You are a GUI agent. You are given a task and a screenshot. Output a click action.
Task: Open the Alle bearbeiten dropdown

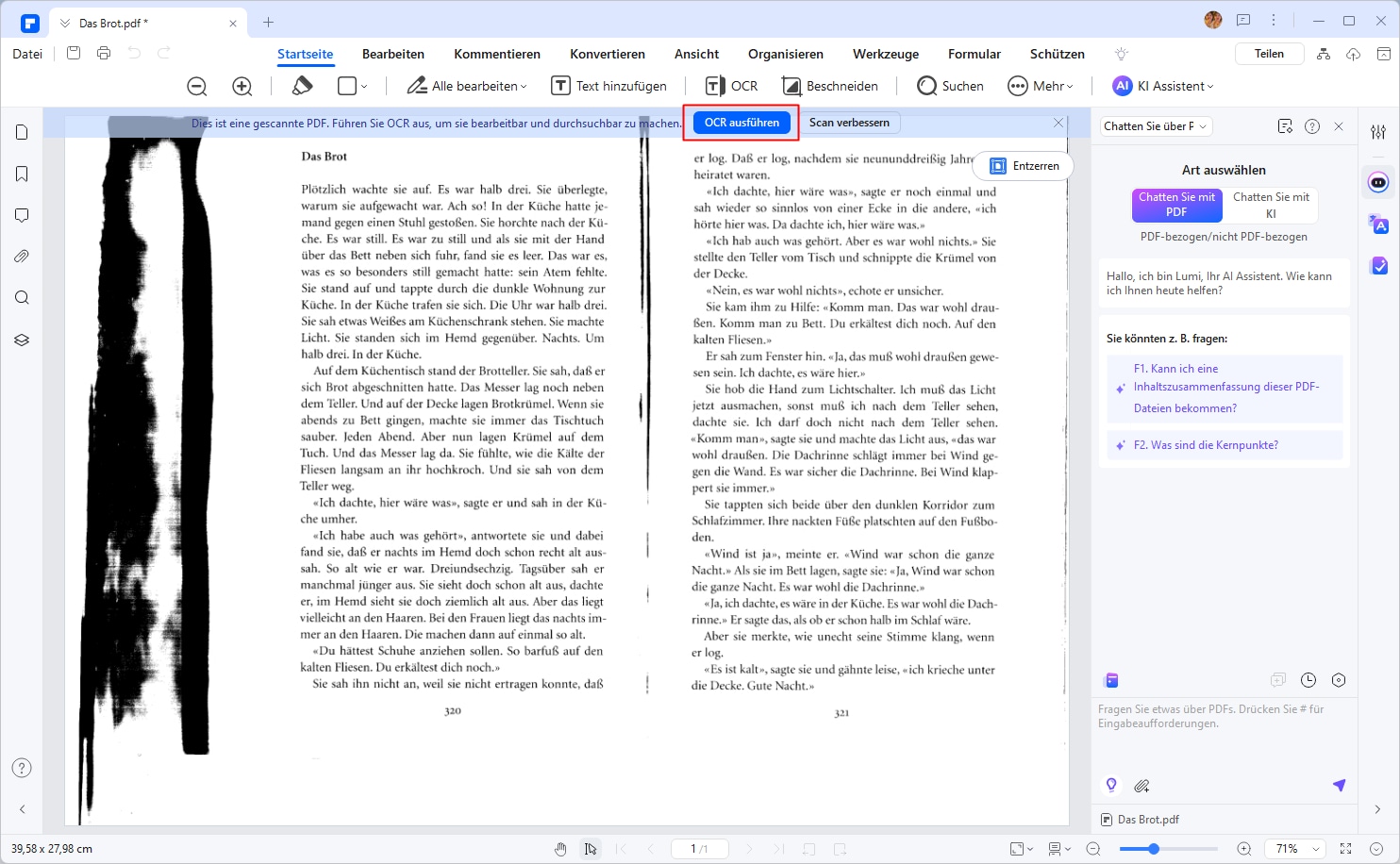[467, 86]
